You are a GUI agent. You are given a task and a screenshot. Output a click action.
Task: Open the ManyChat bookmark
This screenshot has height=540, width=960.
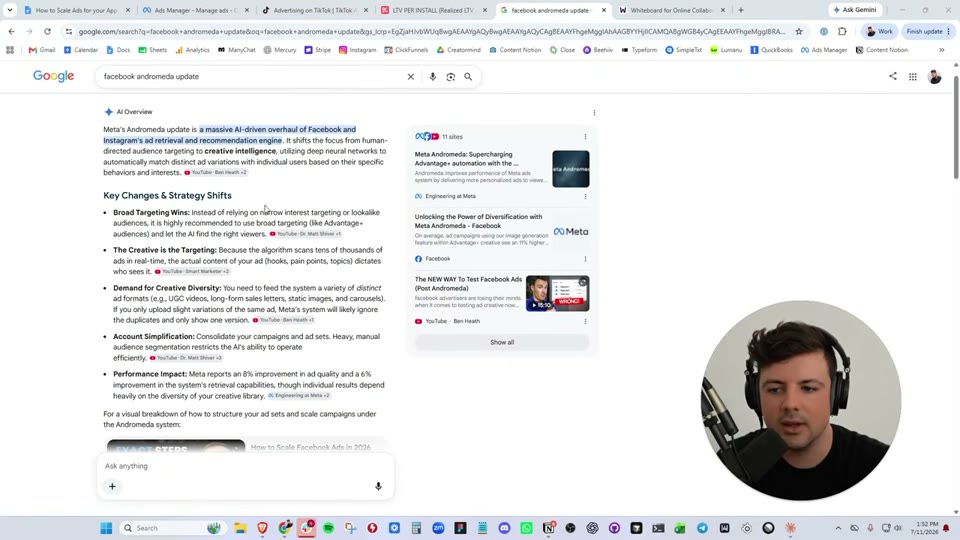click(236, 50)
